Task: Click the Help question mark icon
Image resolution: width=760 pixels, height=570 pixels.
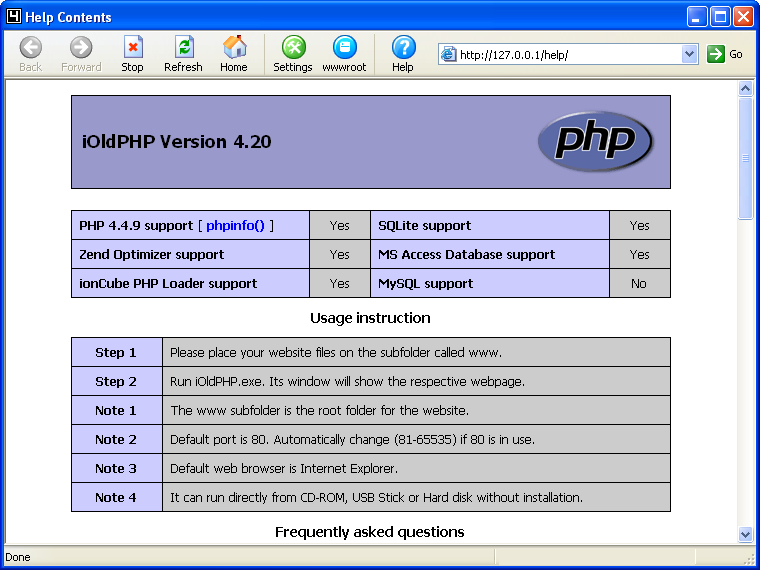Action: [403, 48]
